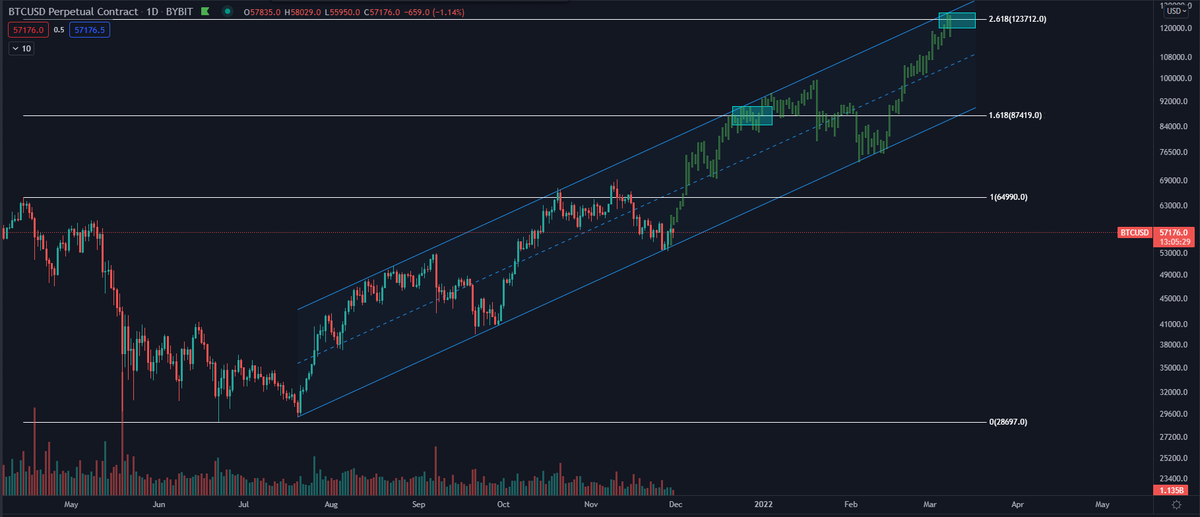1200x517 pixels.
Task: Click the teal target box near 2.618 level
Action: (x=957, y=20)
